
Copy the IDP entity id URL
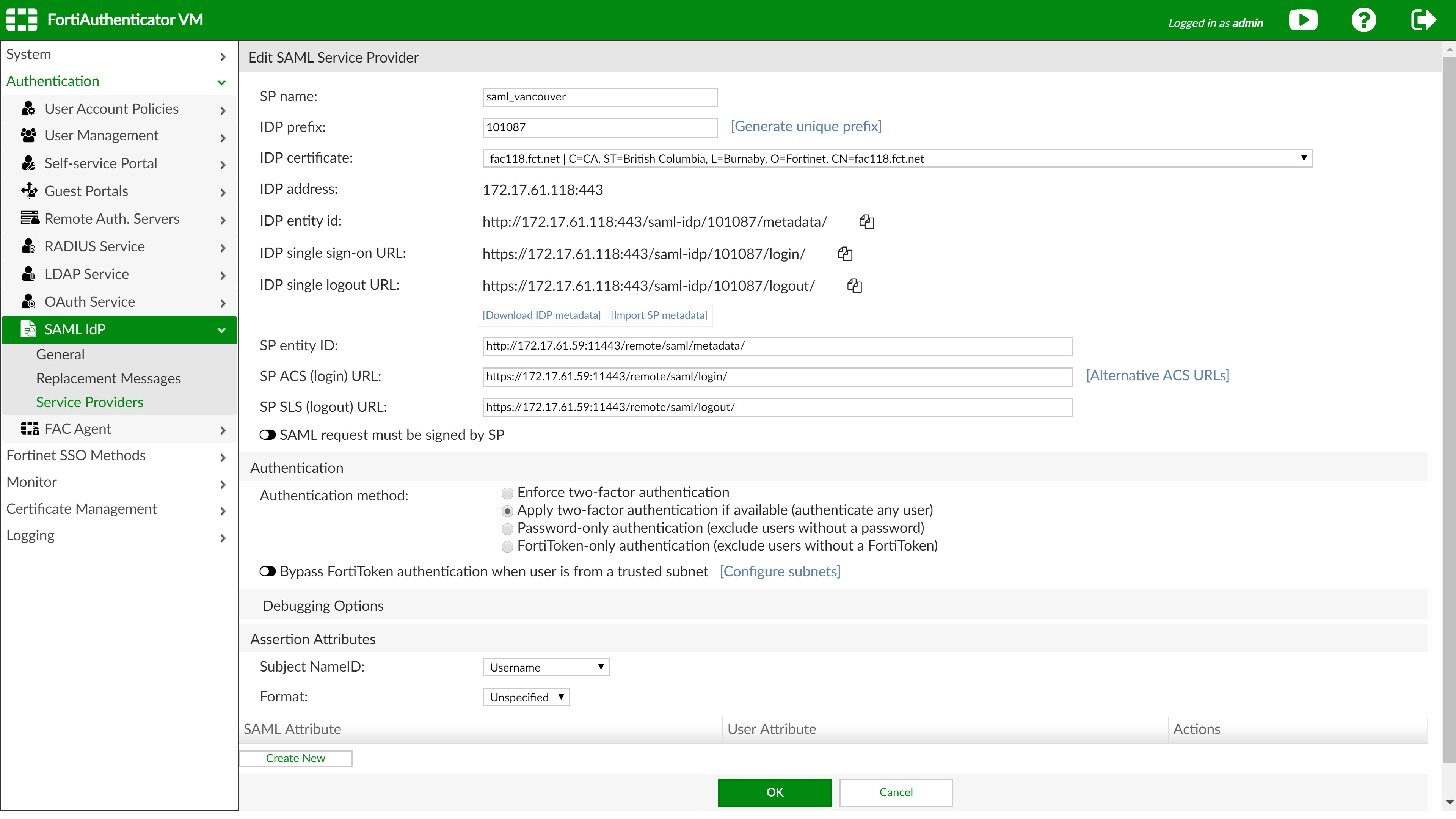pos(868,221)
